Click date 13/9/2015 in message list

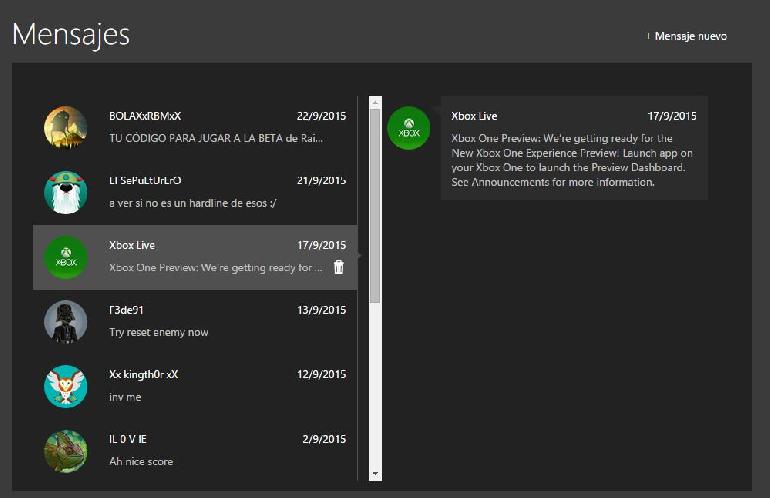coord(321,310)
